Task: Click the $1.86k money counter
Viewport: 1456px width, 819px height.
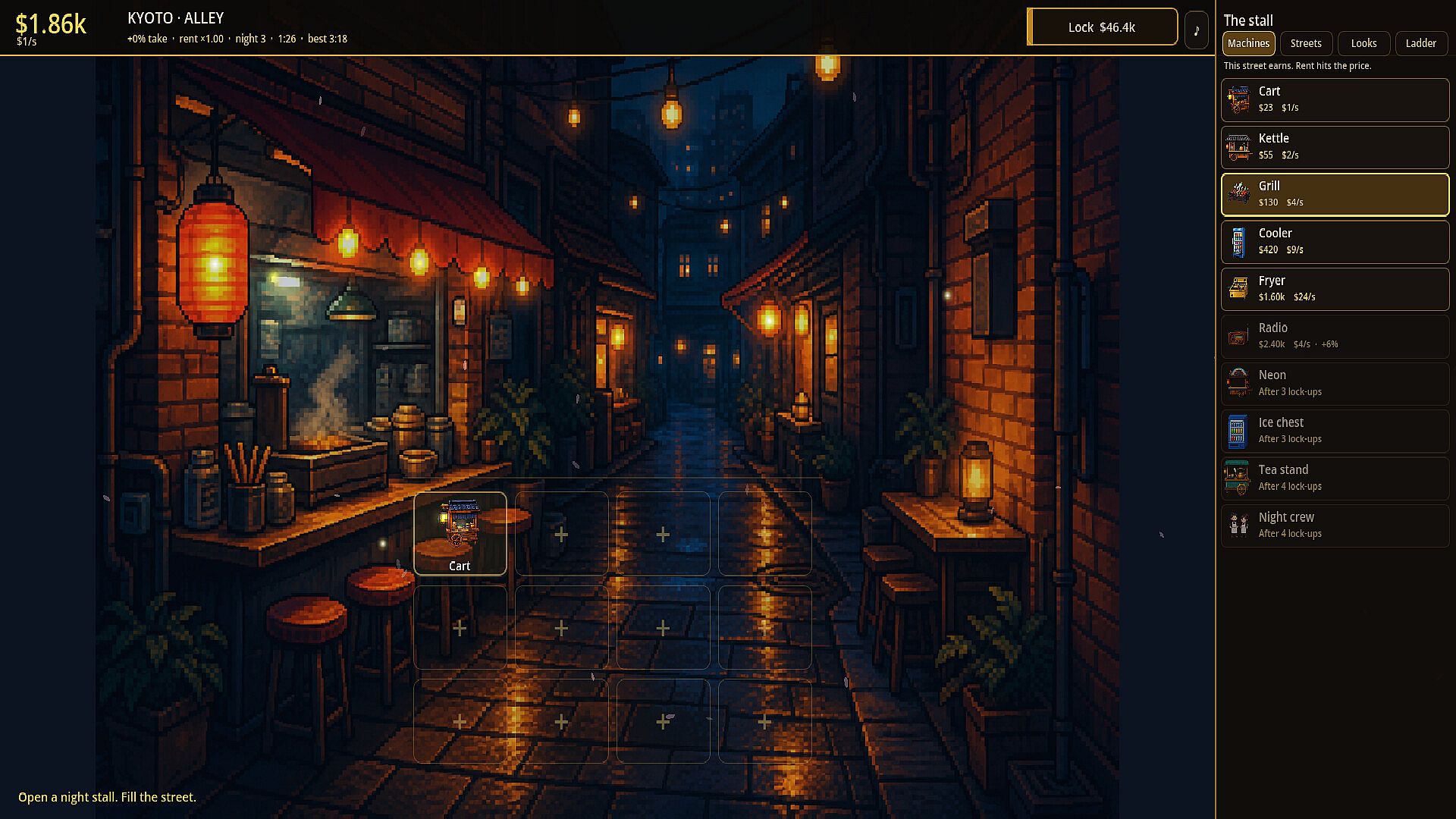Action: click(x=51, y=24)
